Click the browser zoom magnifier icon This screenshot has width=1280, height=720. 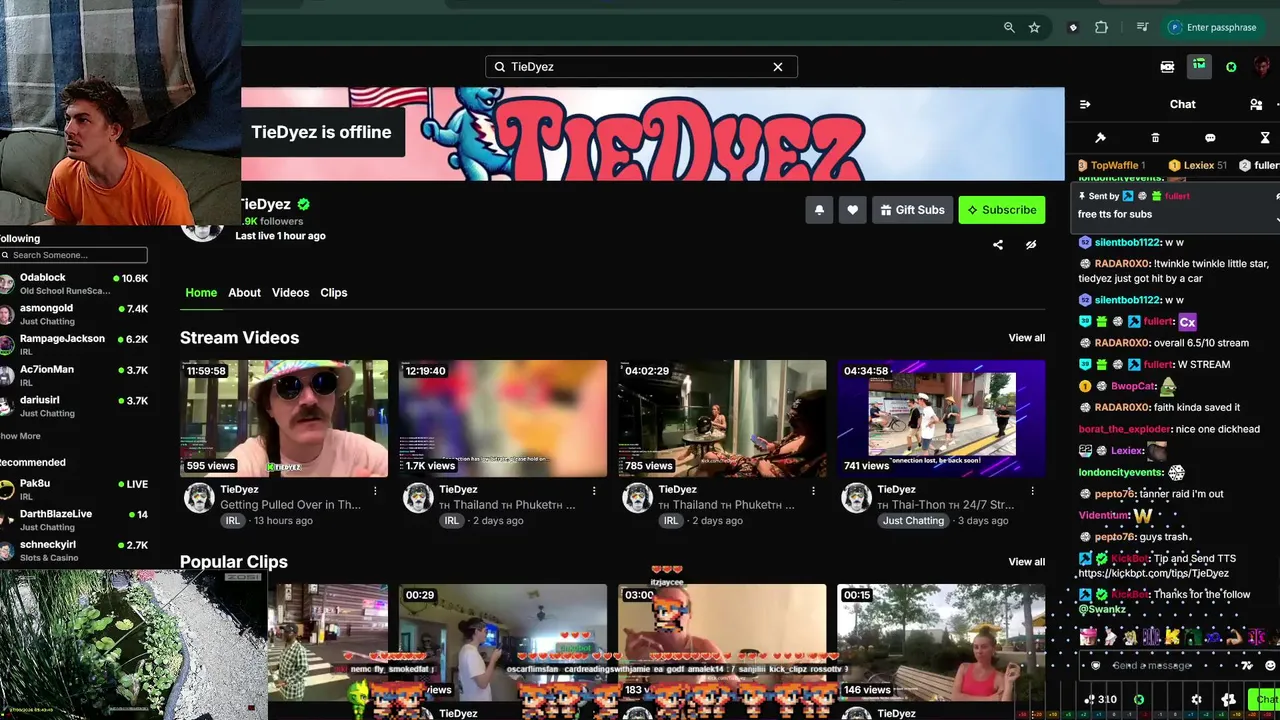click(x=1009, y=28)
